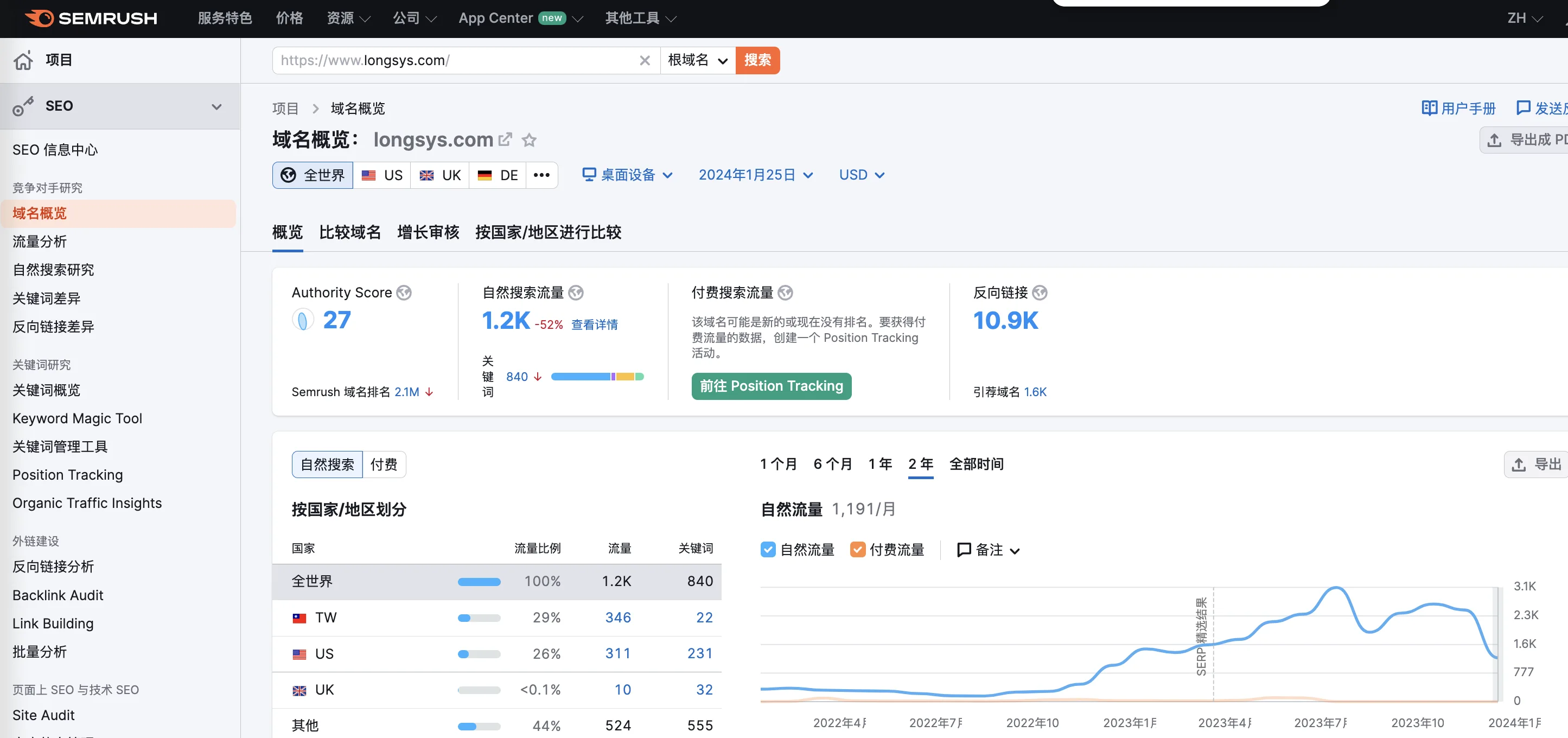1568x738 pixels.
Task: Switch to the 概览 tab
Action: click(x=288, y=232)
